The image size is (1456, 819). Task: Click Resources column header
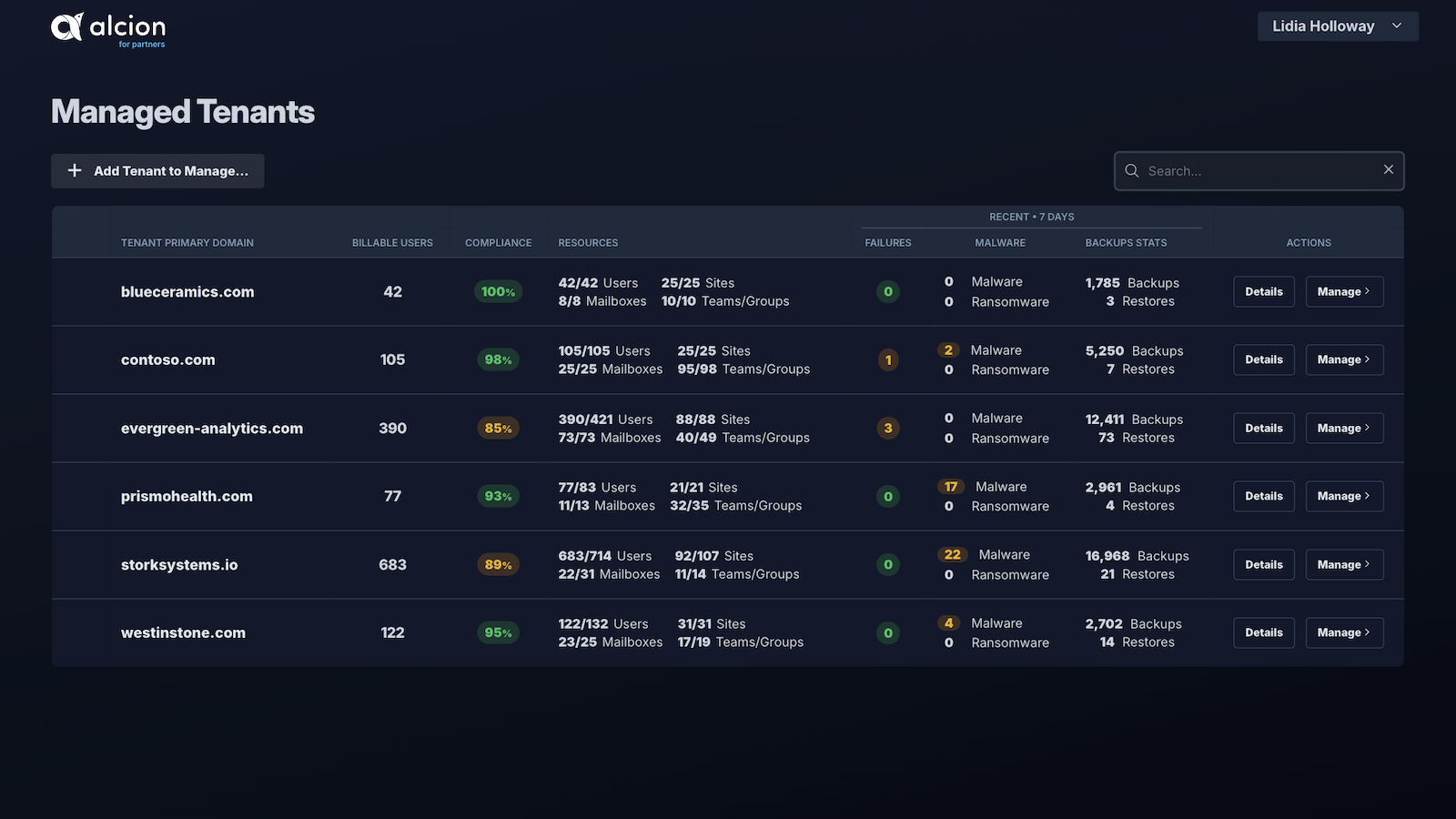[588, 243]
